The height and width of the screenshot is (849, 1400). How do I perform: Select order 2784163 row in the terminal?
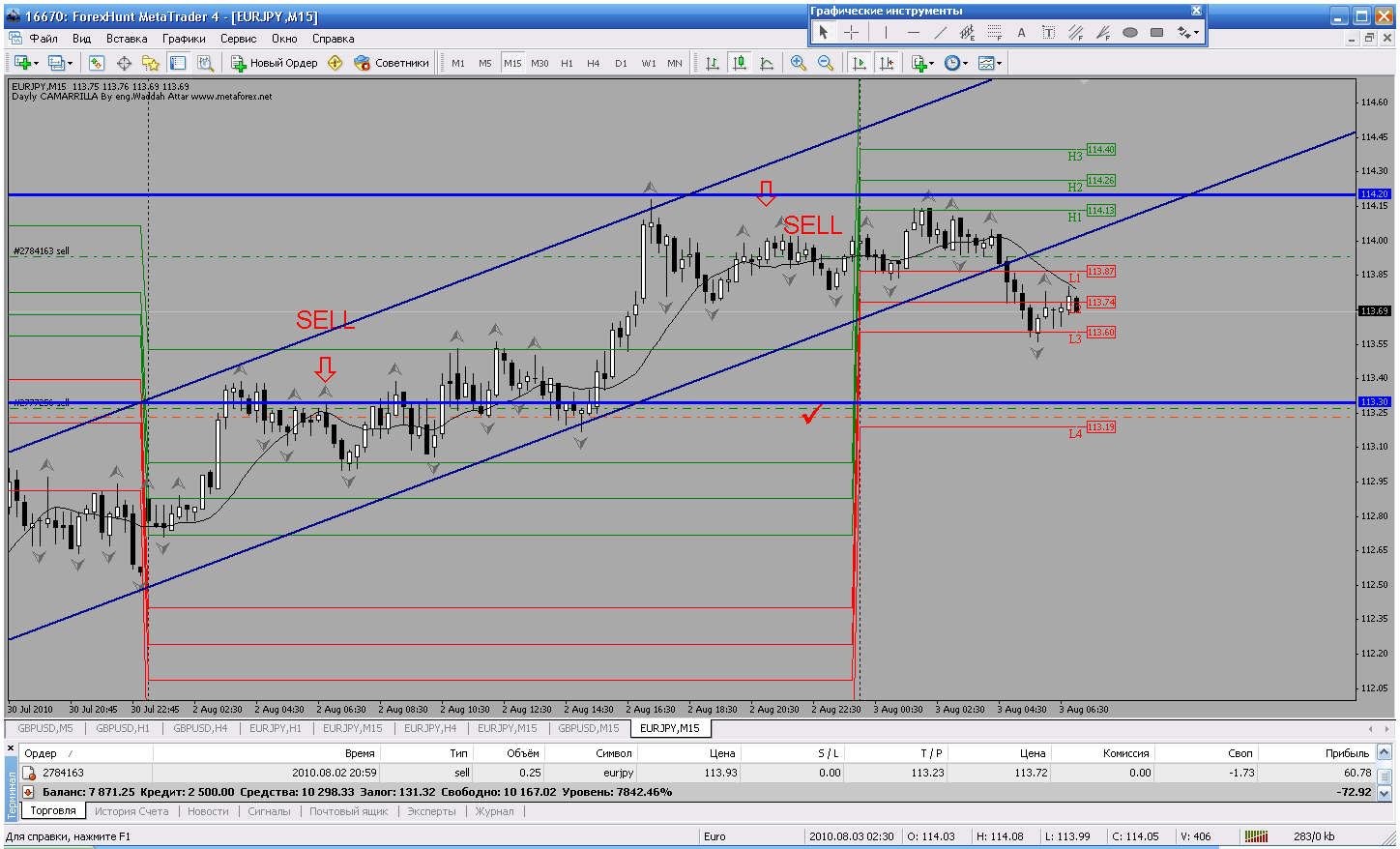[x=698, y=773]
